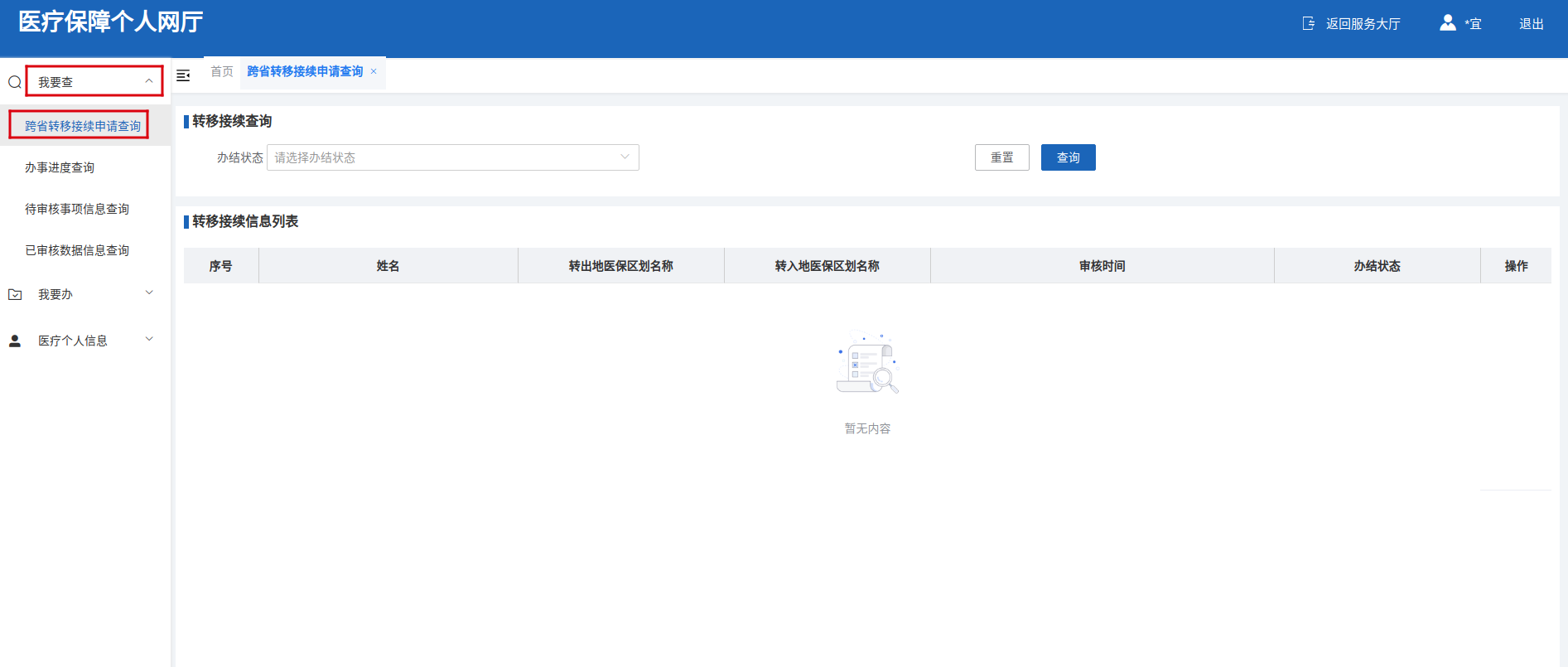Click the 转移接续信息列表 section heading
The height and width of the screenshot is (667, 1568).
tap(245, 221)
